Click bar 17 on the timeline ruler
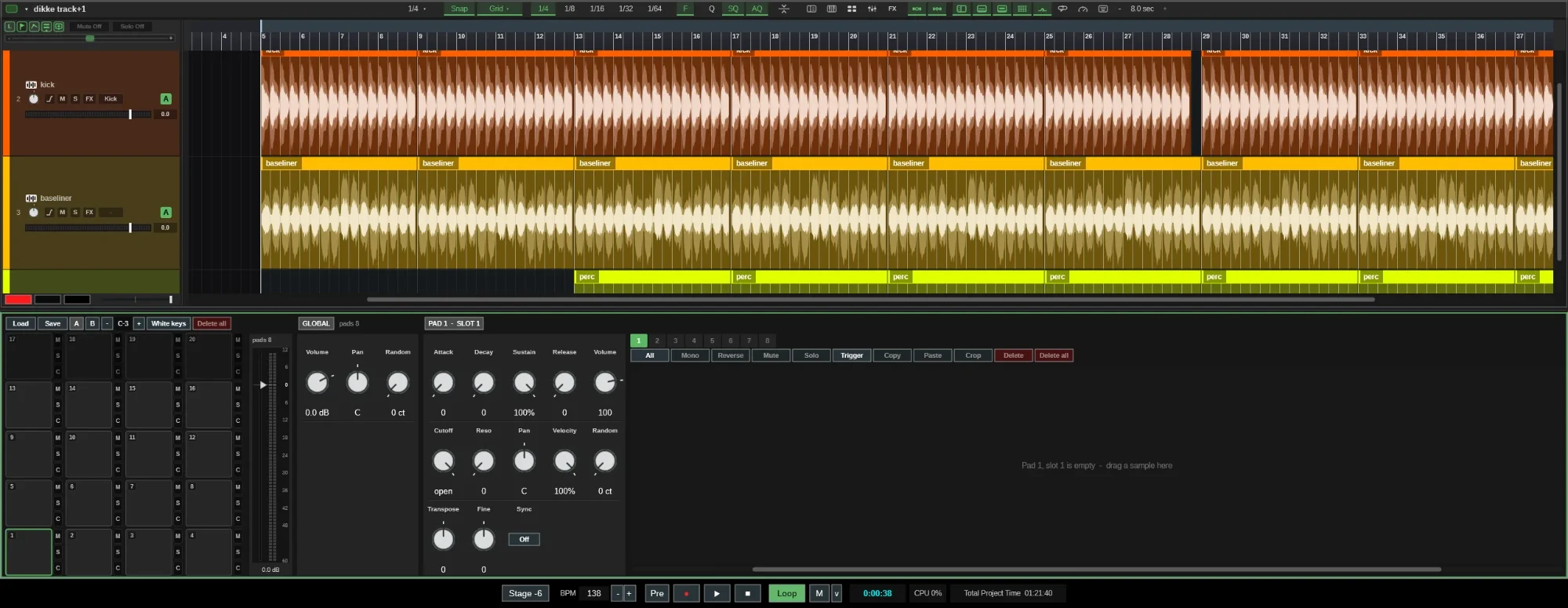1568x608 pixels. click(735, 36)
